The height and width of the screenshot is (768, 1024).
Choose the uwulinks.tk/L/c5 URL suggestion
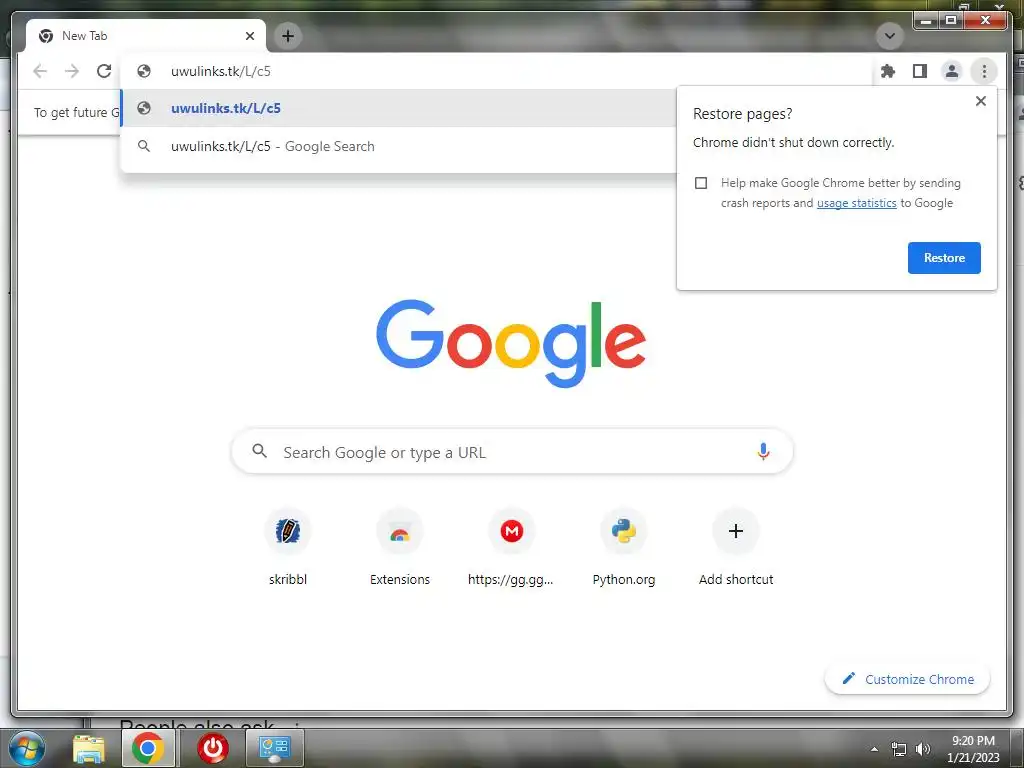coord(398,108)
